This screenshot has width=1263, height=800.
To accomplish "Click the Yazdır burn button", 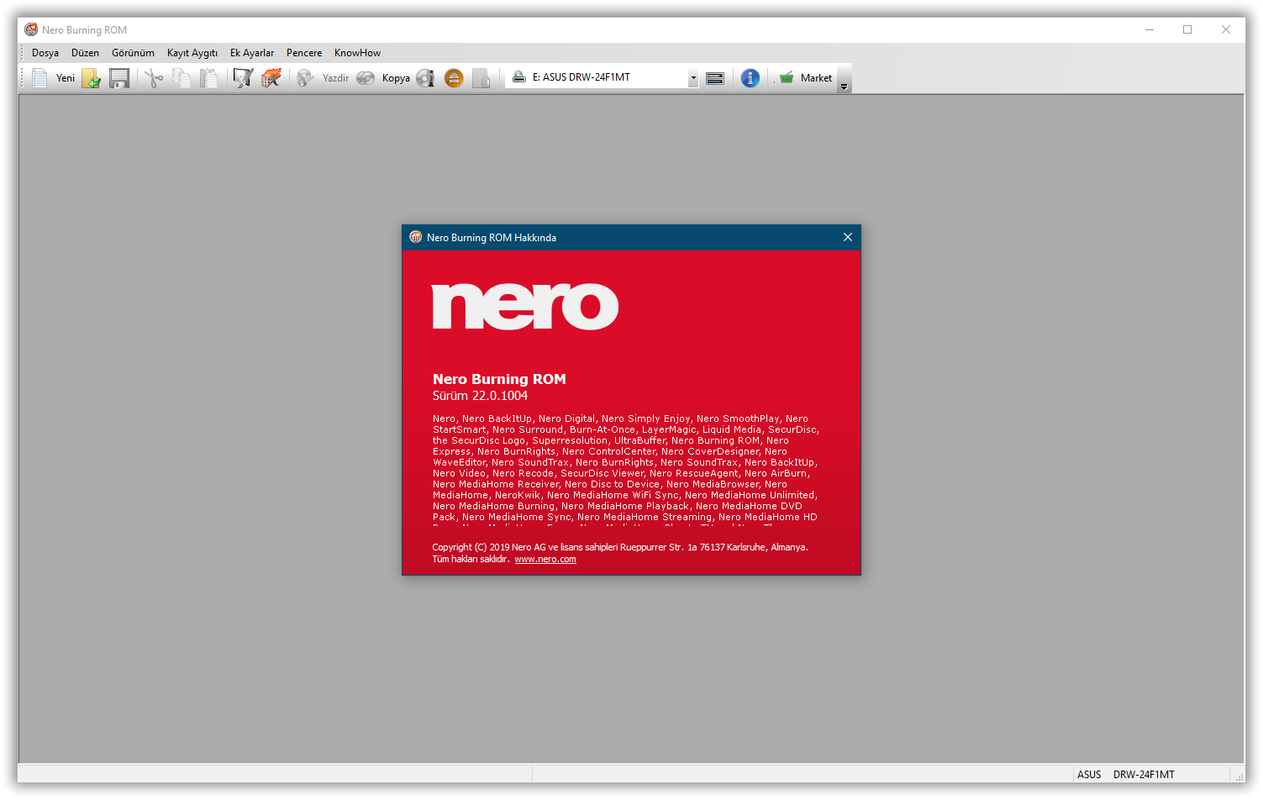I will pyautogui.click(x=322, y=78).
